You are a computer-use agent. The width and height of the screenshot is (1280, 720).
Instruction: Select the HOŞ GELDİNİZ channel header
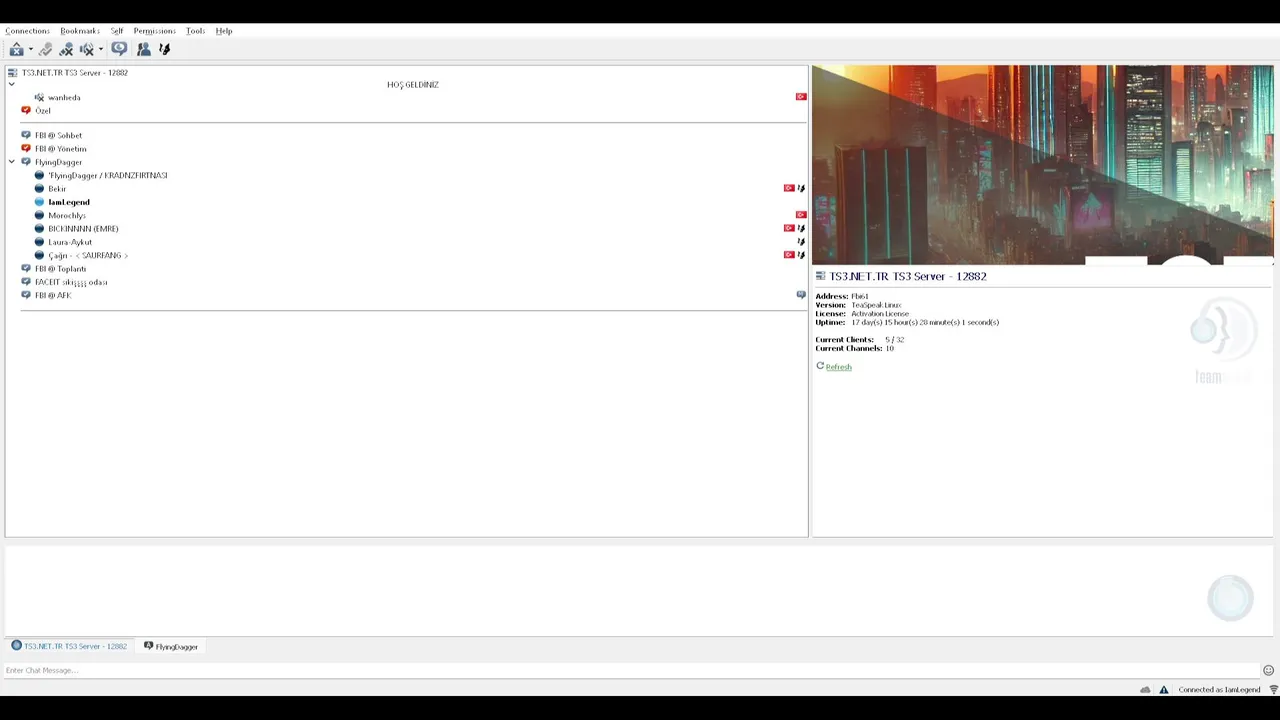click(x=413, y=85)
